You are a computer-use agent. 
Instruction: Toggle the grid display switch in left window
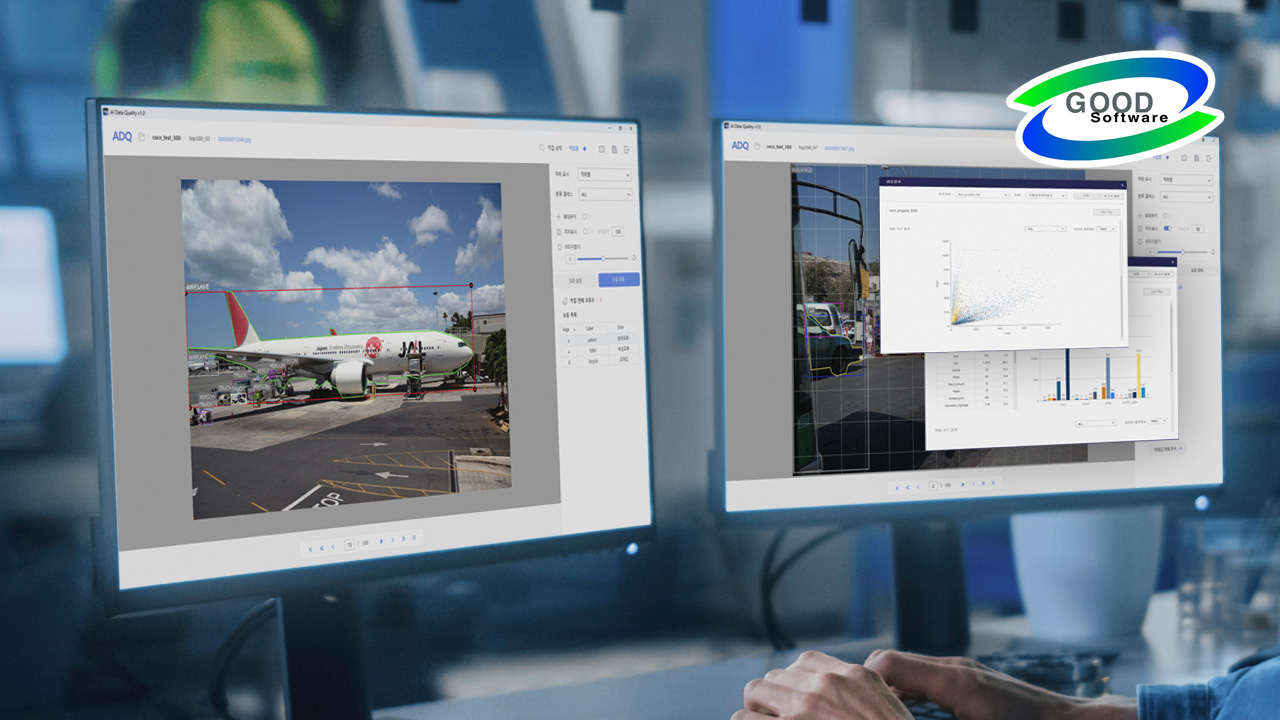[x=586, y=230]
